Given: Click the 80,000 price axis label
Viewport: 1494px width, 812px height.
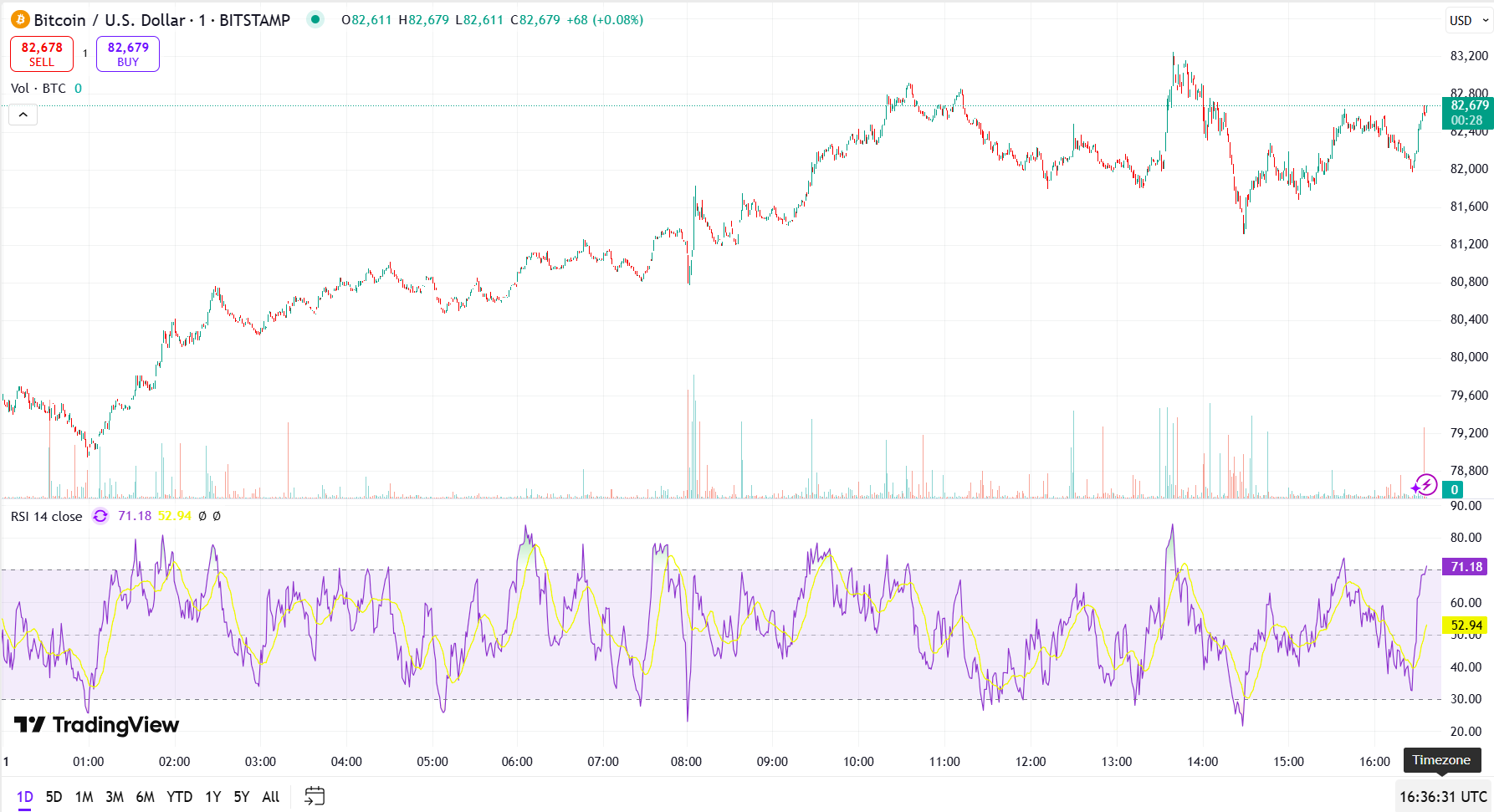Looking at the screenshot, I should tap(1469, 357).
